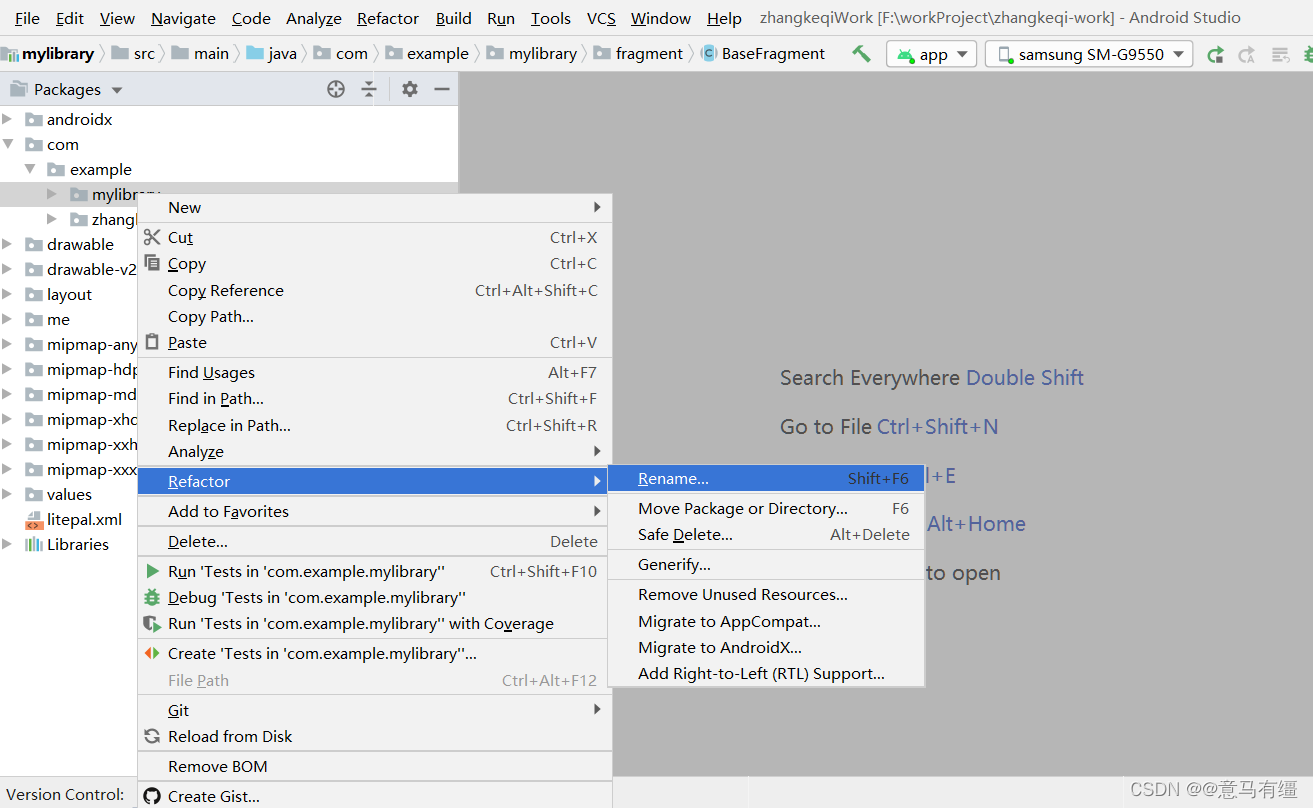Screen dimensions: 1313x808
Task: Click the Apply Changes and Restart Activity icon
Action: pyautogui.click(x=1215, y=55)
